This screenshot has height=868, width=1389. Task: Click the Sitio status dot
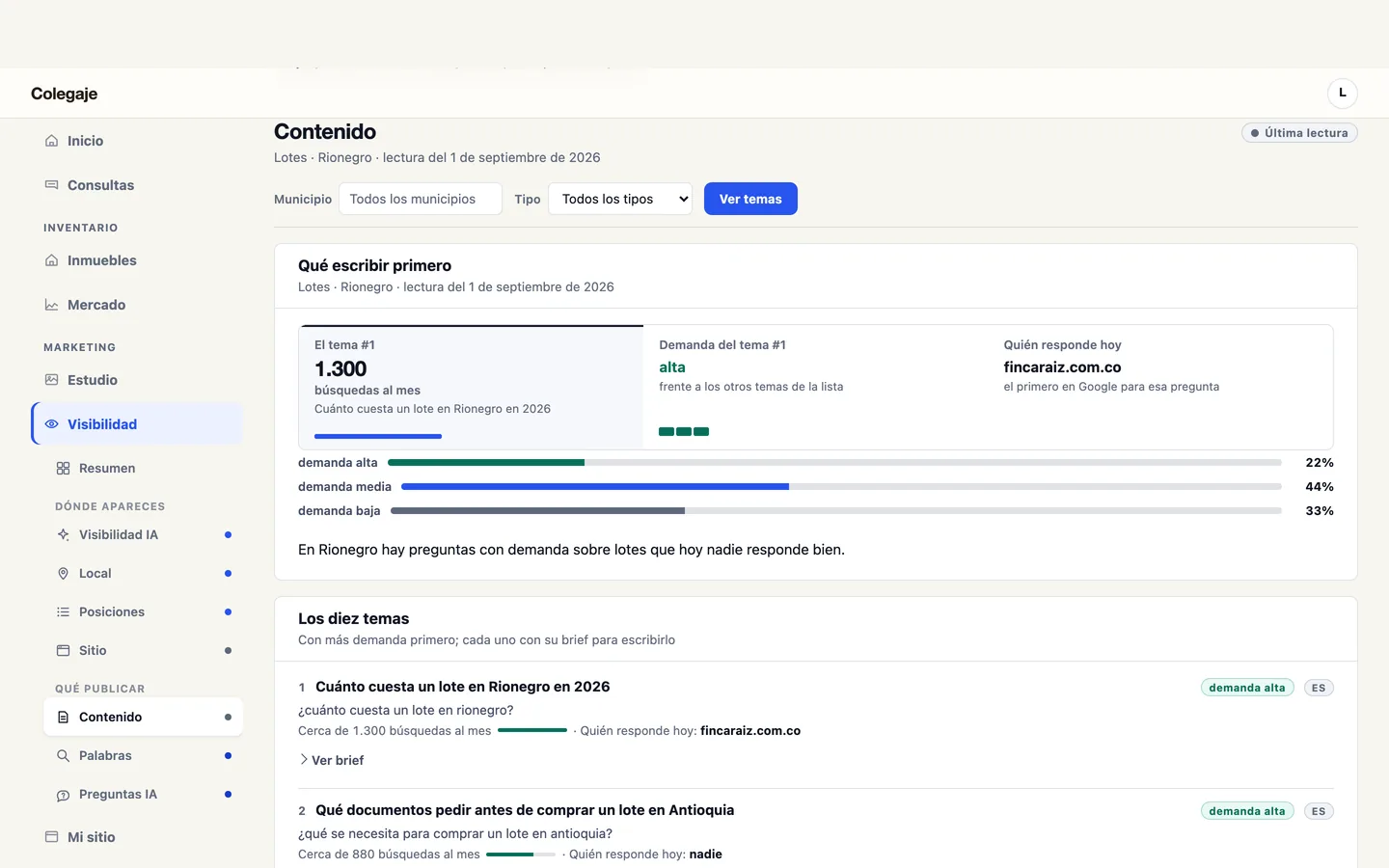pos(228,651)
